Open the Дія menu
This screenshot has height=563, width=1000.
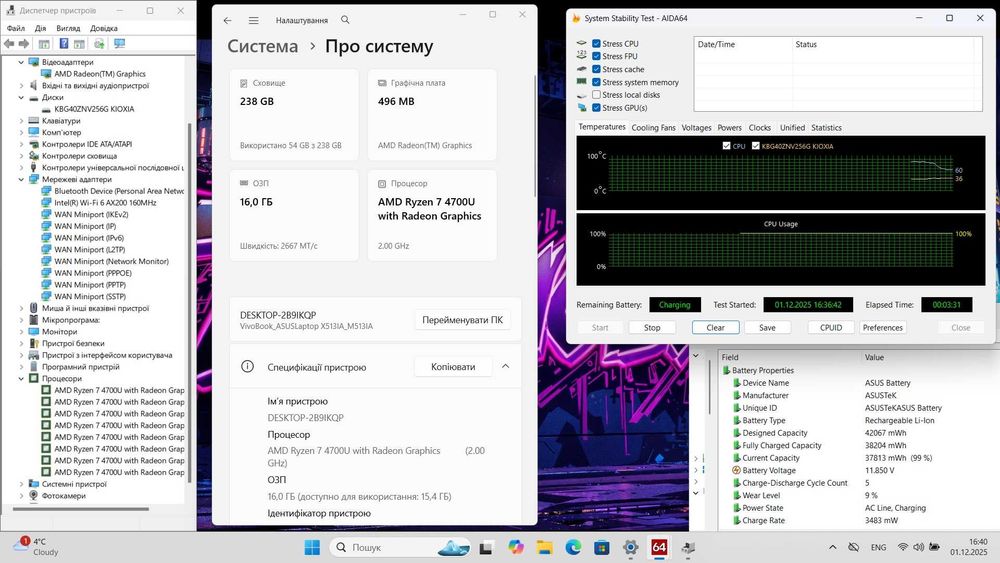[x=41, y=28]
